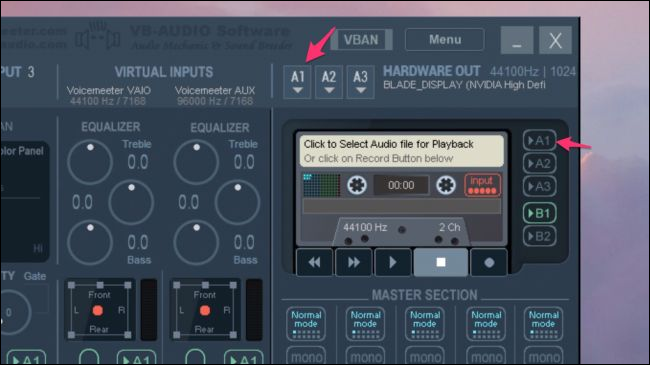This screenshot has width=650, height=365.
Task: Click the left cassette reel icon
Action: point(357,185)
